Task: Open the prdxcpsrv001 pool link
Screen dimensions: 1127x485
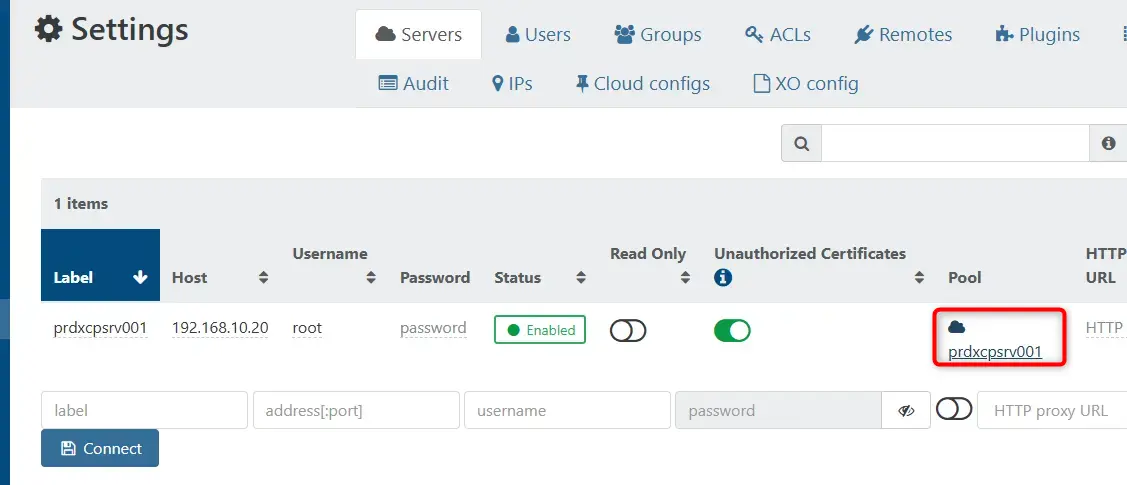Action: click(995, 352)
